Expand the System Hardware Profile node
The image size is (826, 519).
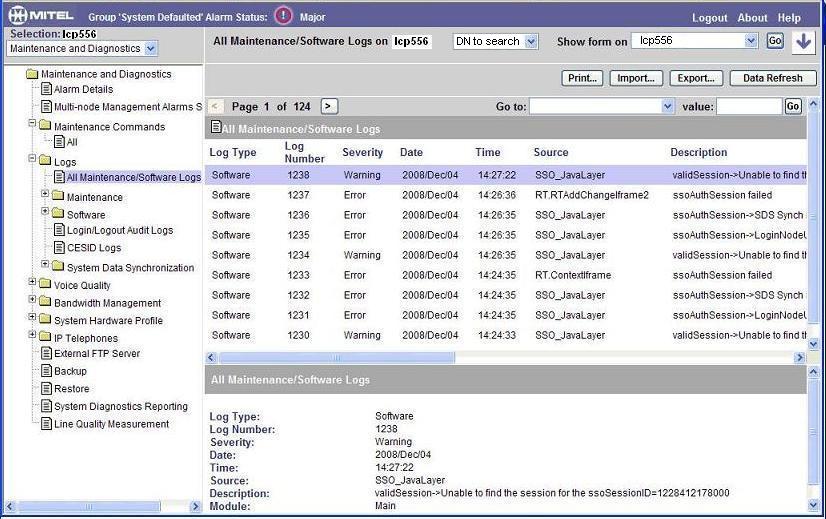click(x=32, y=317)
